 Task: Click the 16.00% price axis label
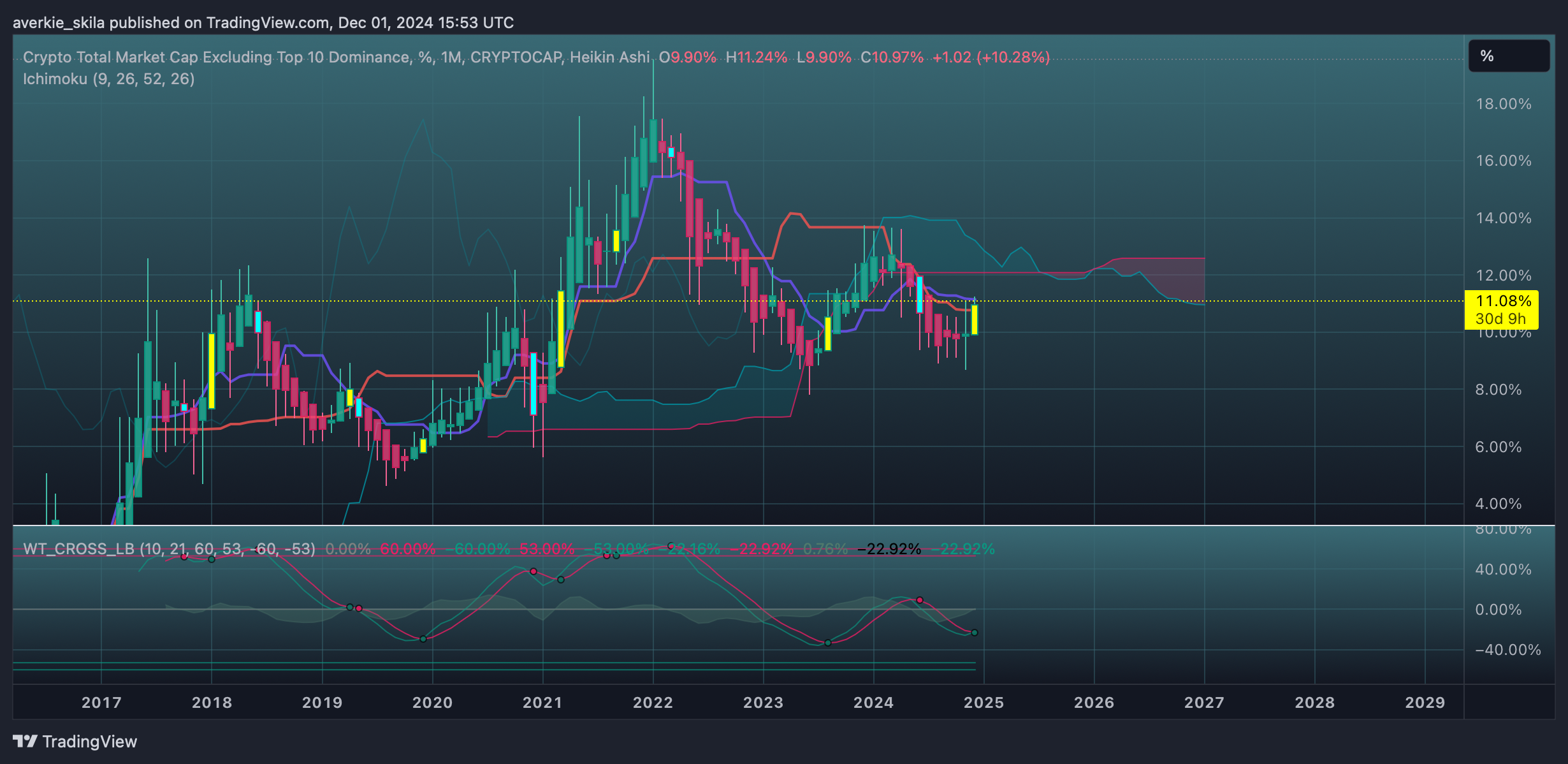pyautogui.click(x=1504, y=161)
